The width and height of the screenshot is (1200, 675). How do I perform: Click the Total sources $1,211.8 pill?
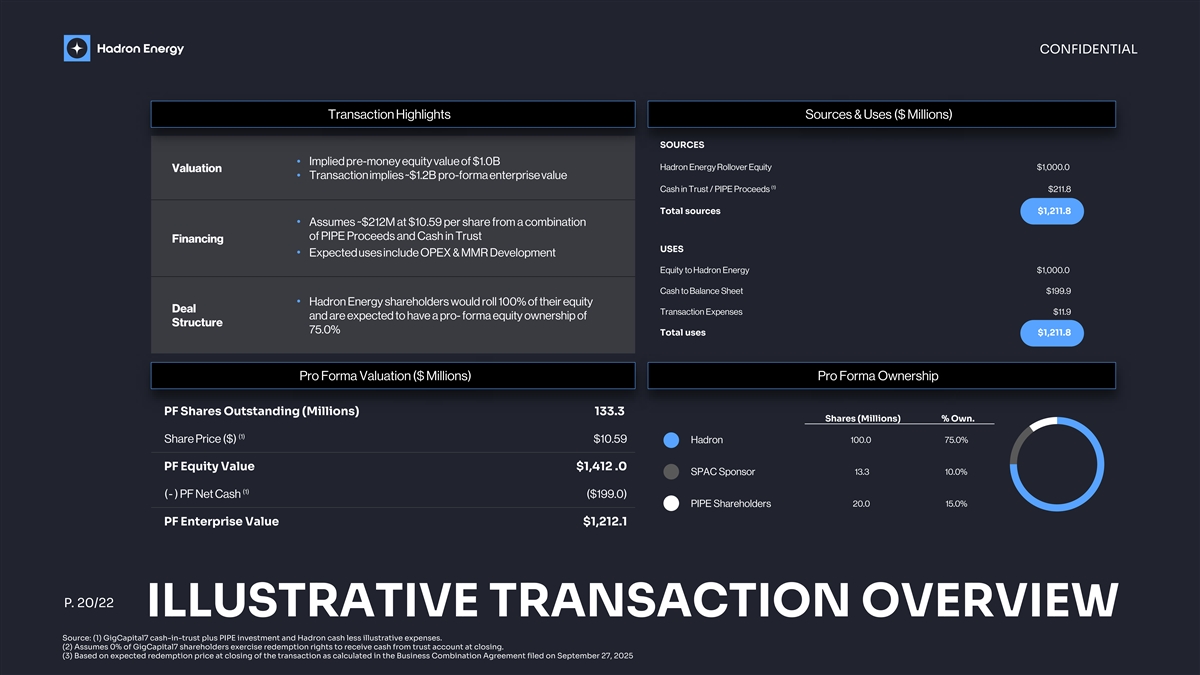tap(1052, 211)
